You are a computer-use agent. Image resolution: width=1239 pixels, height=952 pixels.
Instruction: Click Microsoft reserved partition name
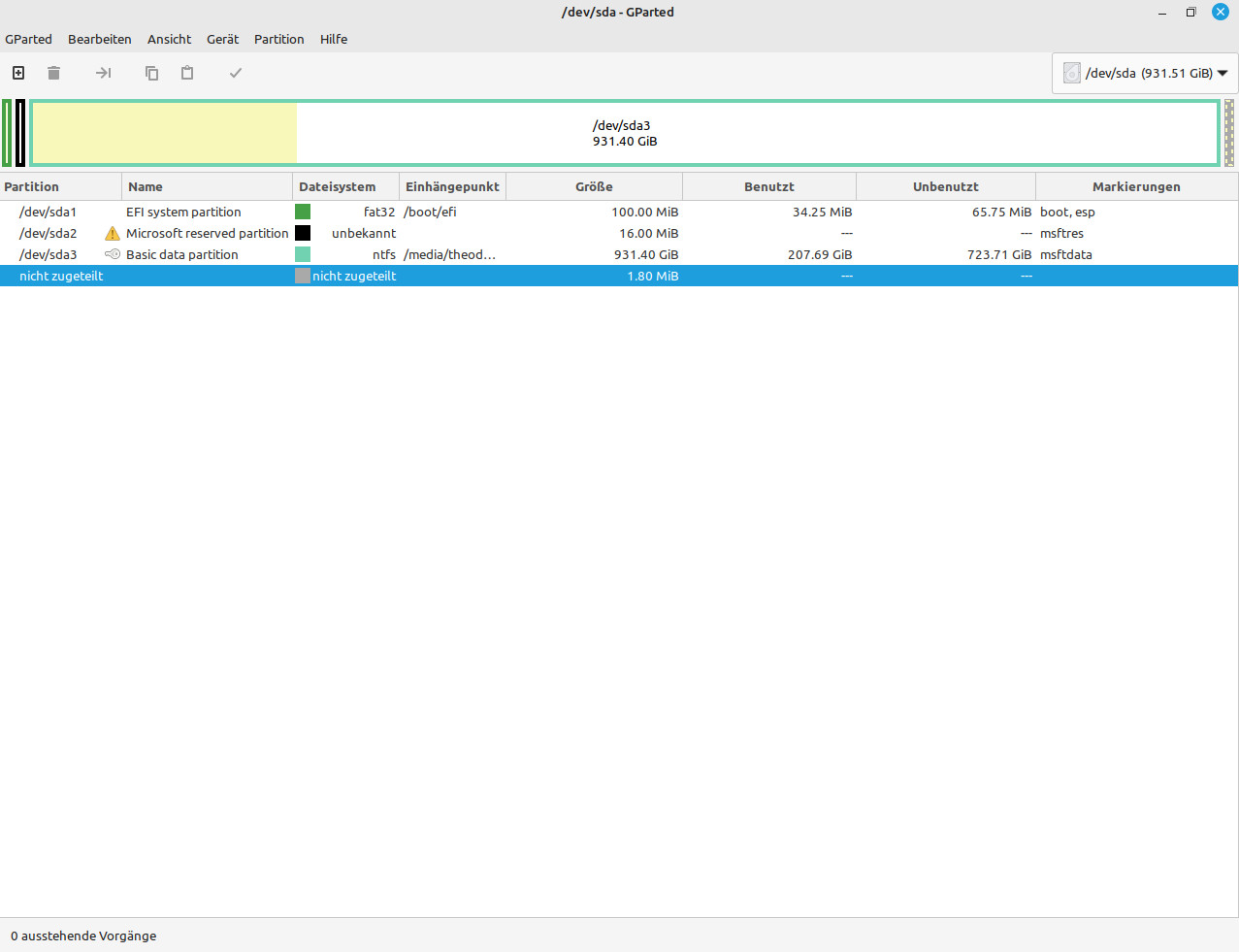(x=208, y=233)
